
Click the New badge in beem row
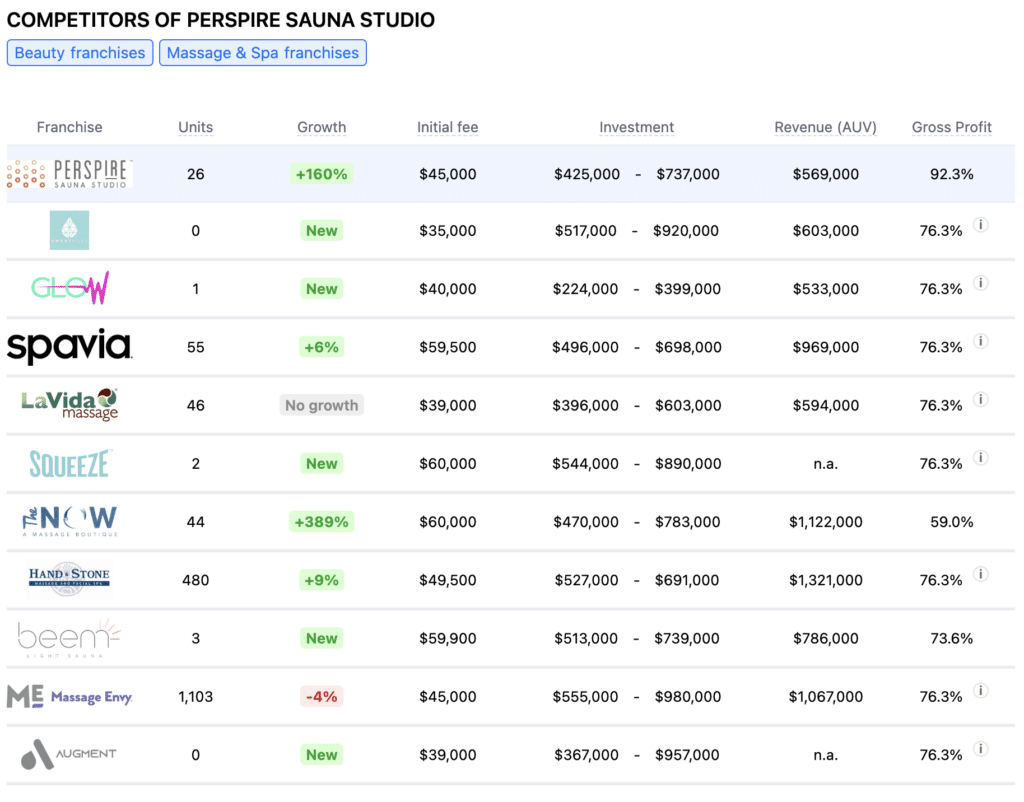pos(321,638)
